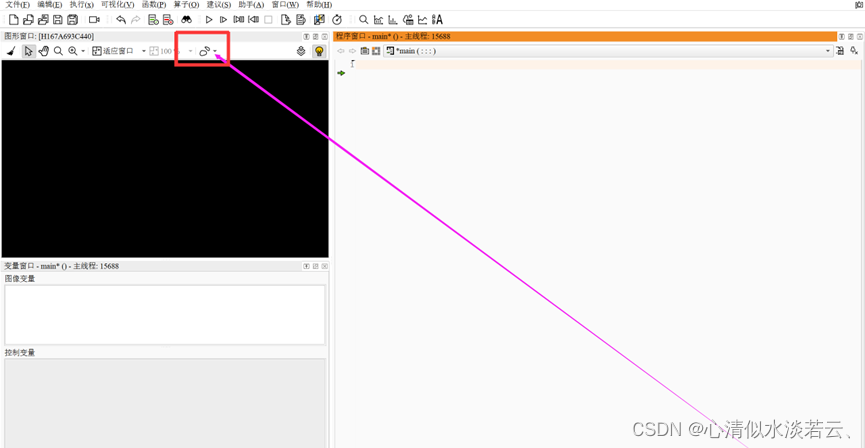Open the 算子(O) menu
This screenshot has width=865, height=448.
(186, 4)
